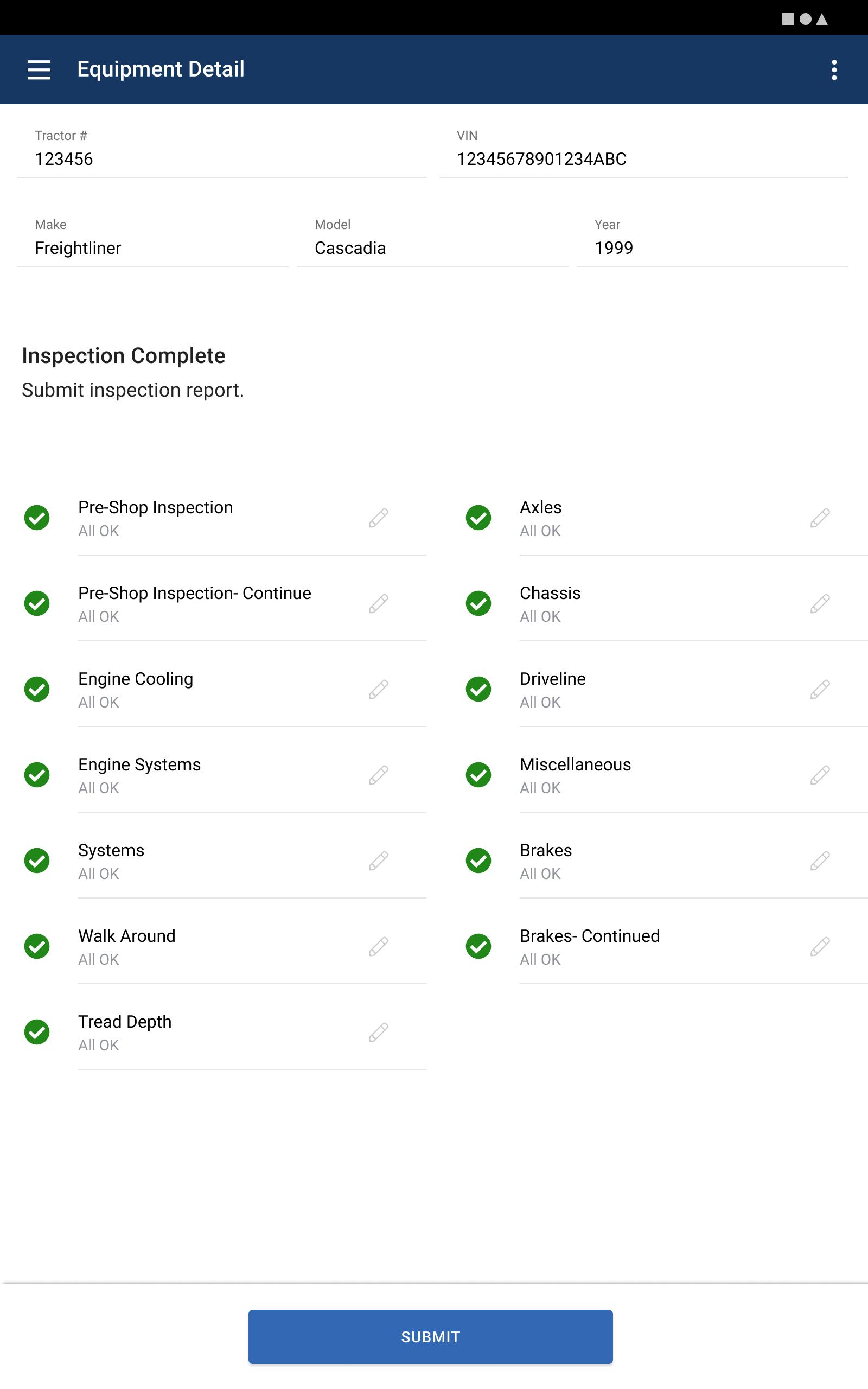
Task: Submit the inspection report
Action: [431, 1337]
